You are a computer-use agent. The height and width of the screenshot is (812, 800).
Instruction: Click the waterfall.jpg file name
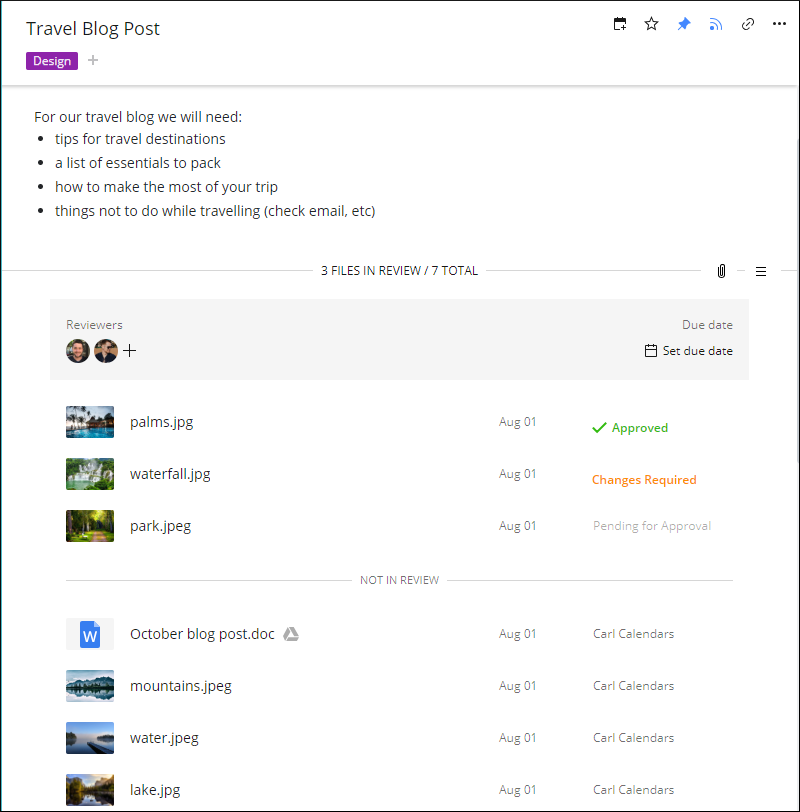pos(170,474)
